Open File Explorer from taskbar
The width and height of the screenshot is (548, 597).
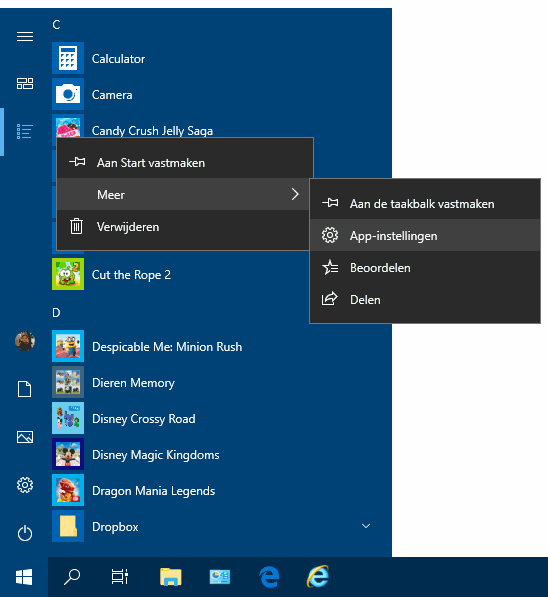[x=171, y=577]
